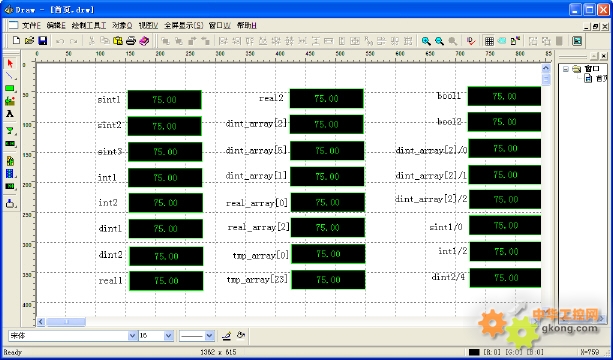Click the horizontal scrollbar left arrow
This screenshot has width=613, height=360.
tap(41, 322)
